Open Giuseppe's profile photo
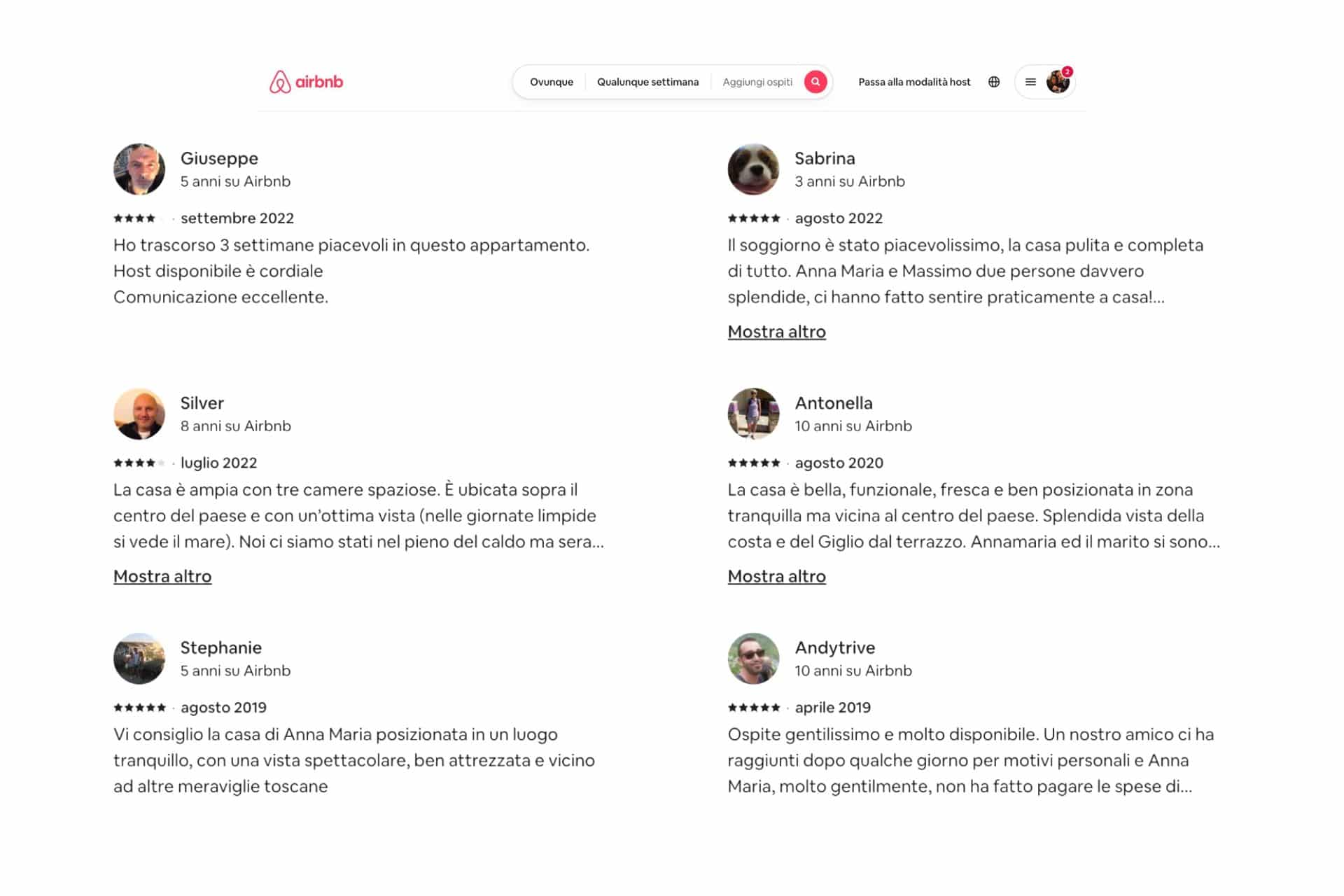The width and height of the screenshot is (1344, 896). [x=139, y=169]
